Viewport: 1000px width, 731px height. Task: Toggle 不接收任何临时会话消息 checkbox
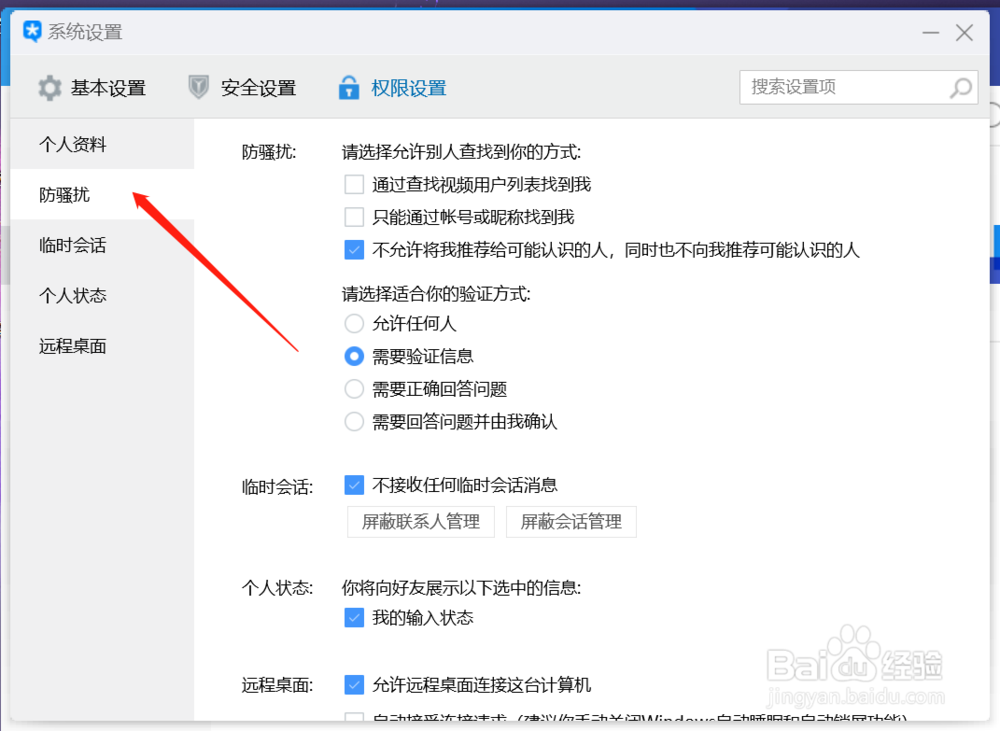tap(354, 485)
